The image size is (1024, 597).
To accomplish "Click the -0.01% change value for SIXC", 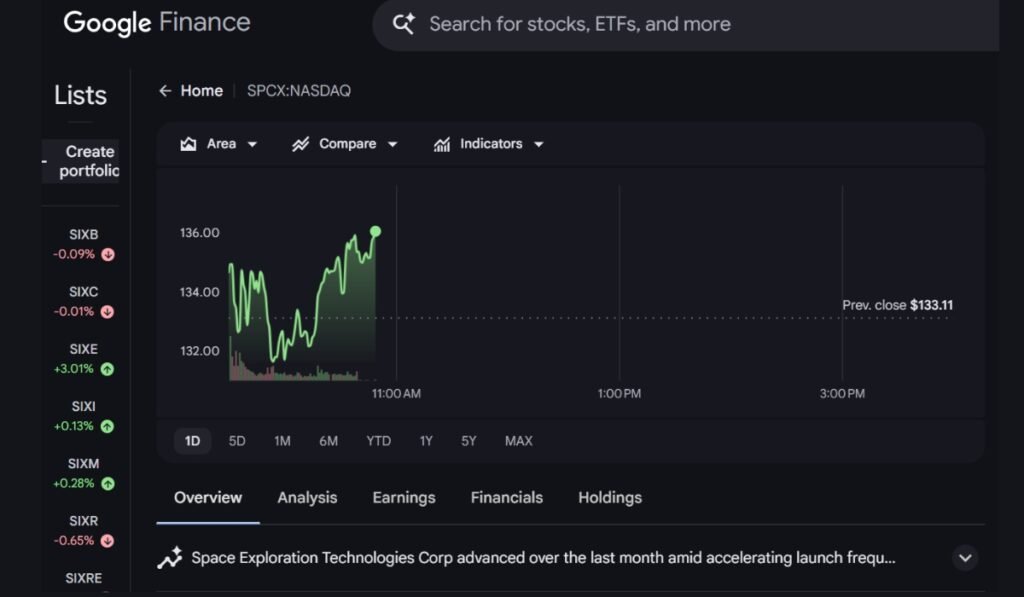I will [x=74, y=312].
